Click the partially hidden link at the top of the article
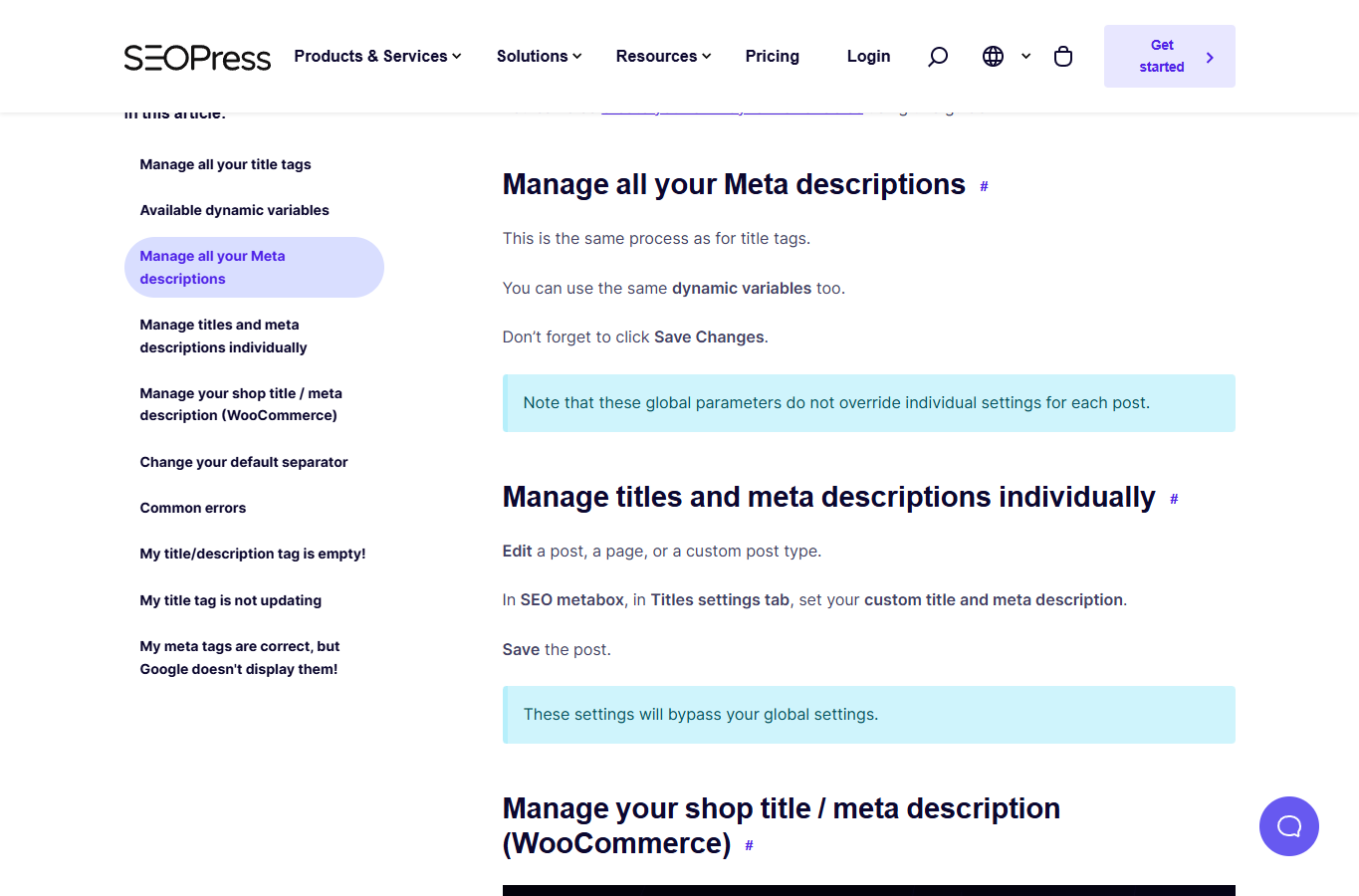1359x896 pixels. tap(732, 113)
